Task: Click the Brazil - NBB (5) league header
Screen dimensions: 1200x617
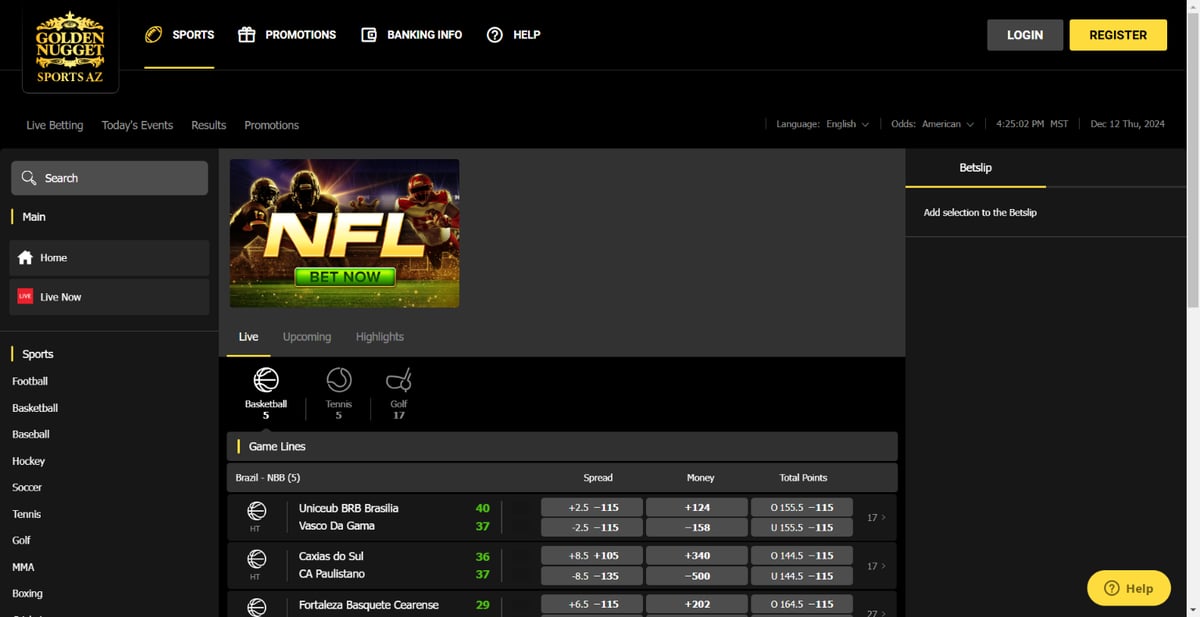Action: pos(562,477)
